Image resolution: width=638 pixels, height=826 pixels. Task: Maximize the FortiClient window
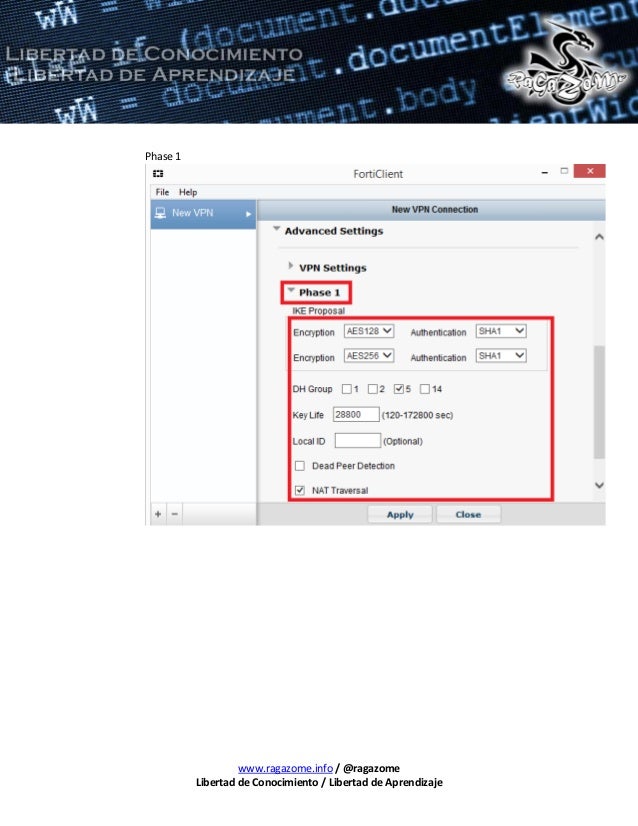(564, 171)
